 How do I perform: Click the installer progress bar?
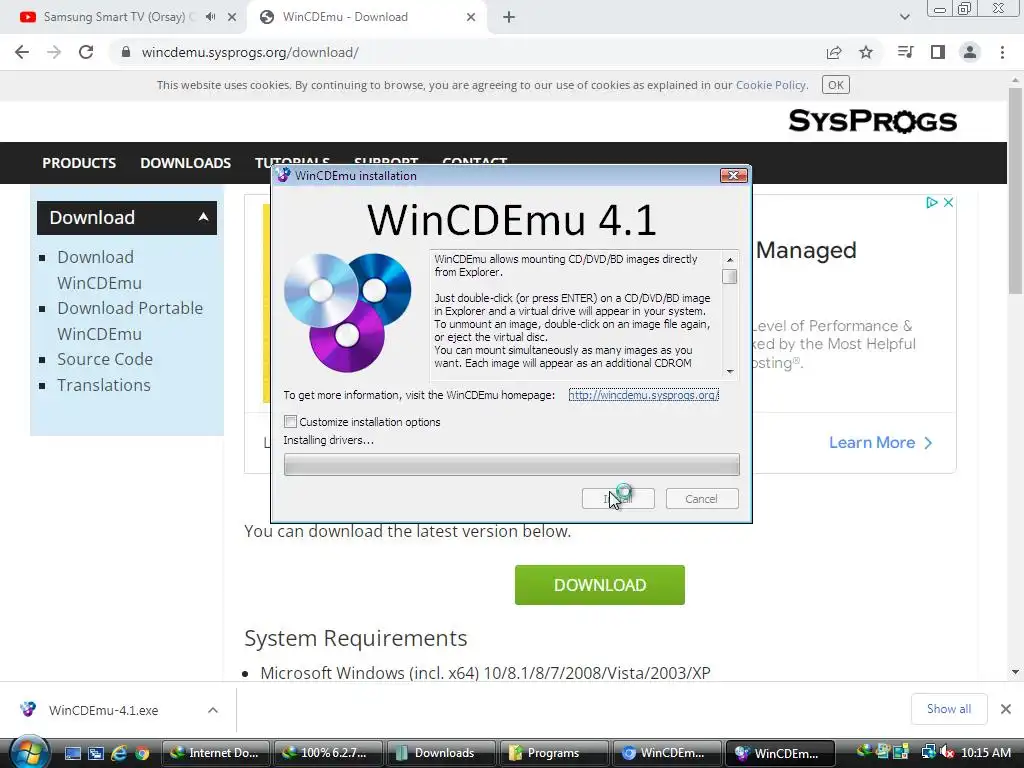point(511,464)
